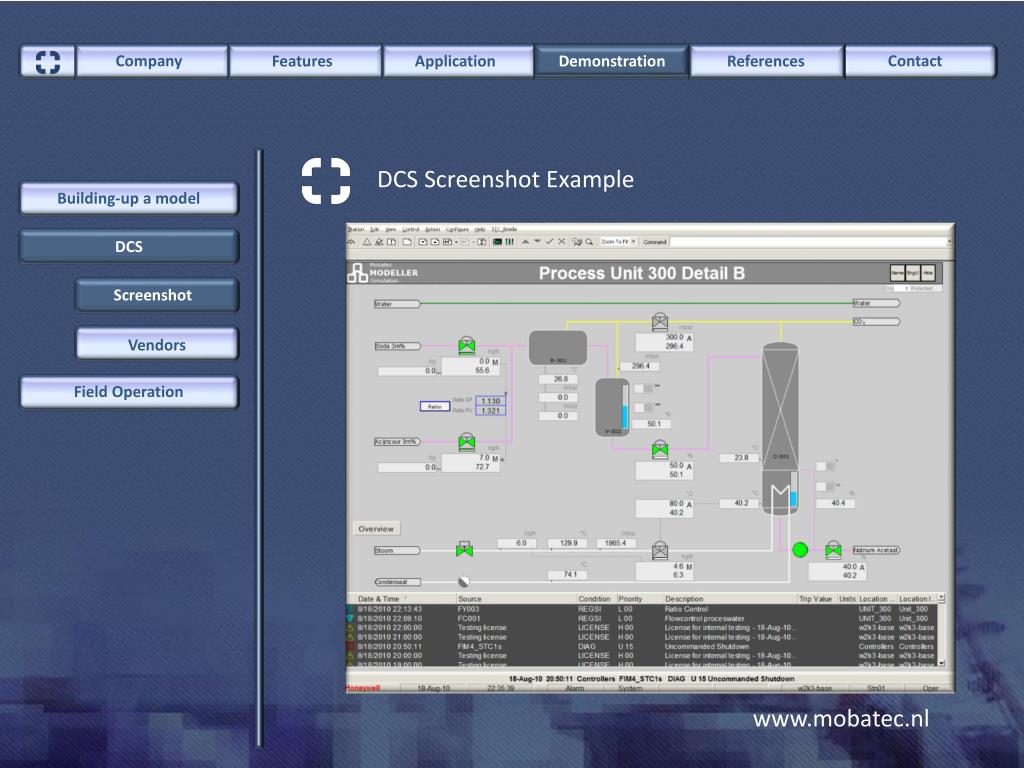The width and height of the screenshot is (1024, 768).
Task: Go to the Features tab
Action: pyautogui.click(x=305, y=61)
